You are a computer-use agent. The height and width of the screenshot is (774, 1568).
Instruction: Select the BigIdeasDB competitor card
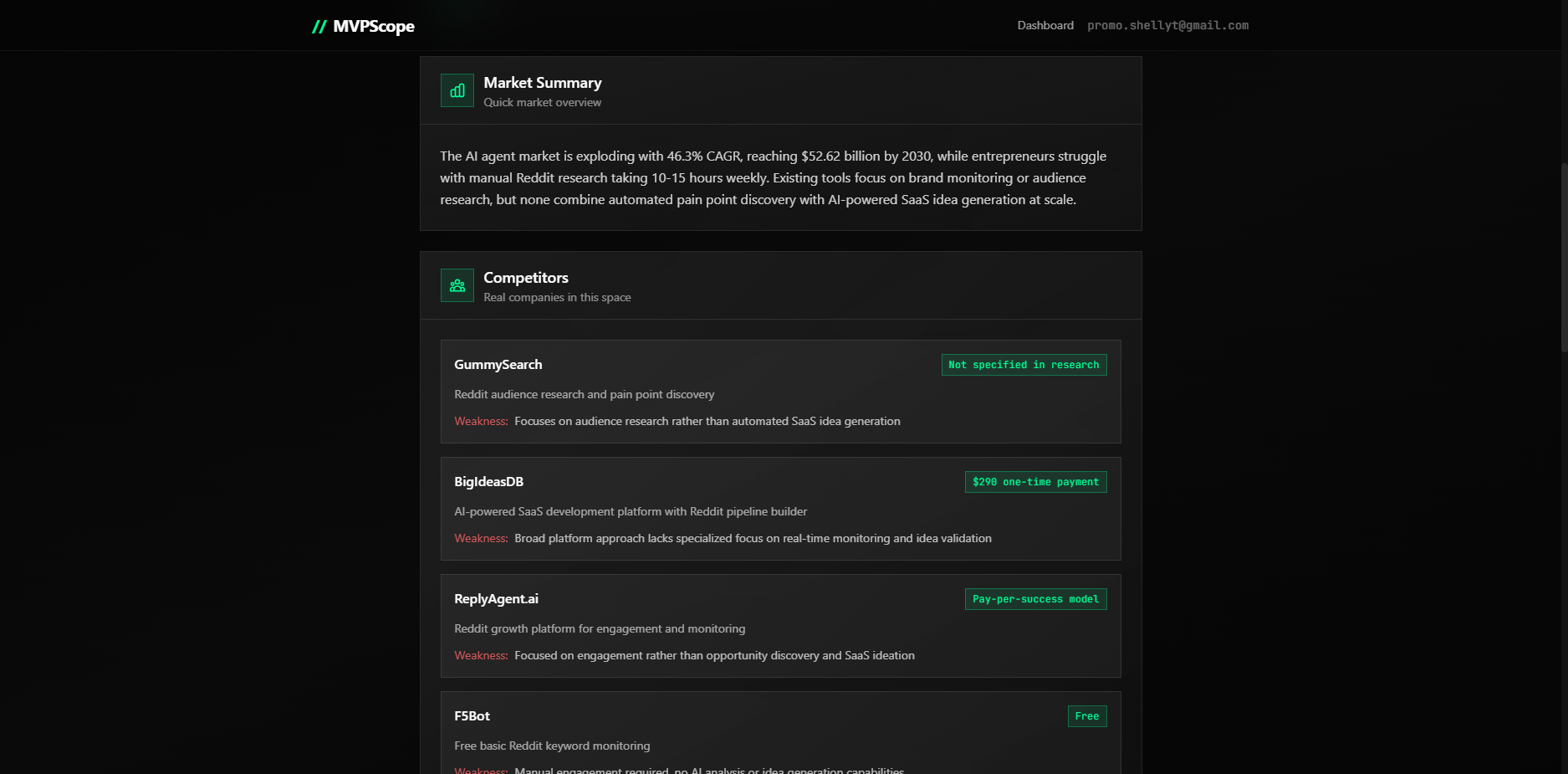(779, 509)
